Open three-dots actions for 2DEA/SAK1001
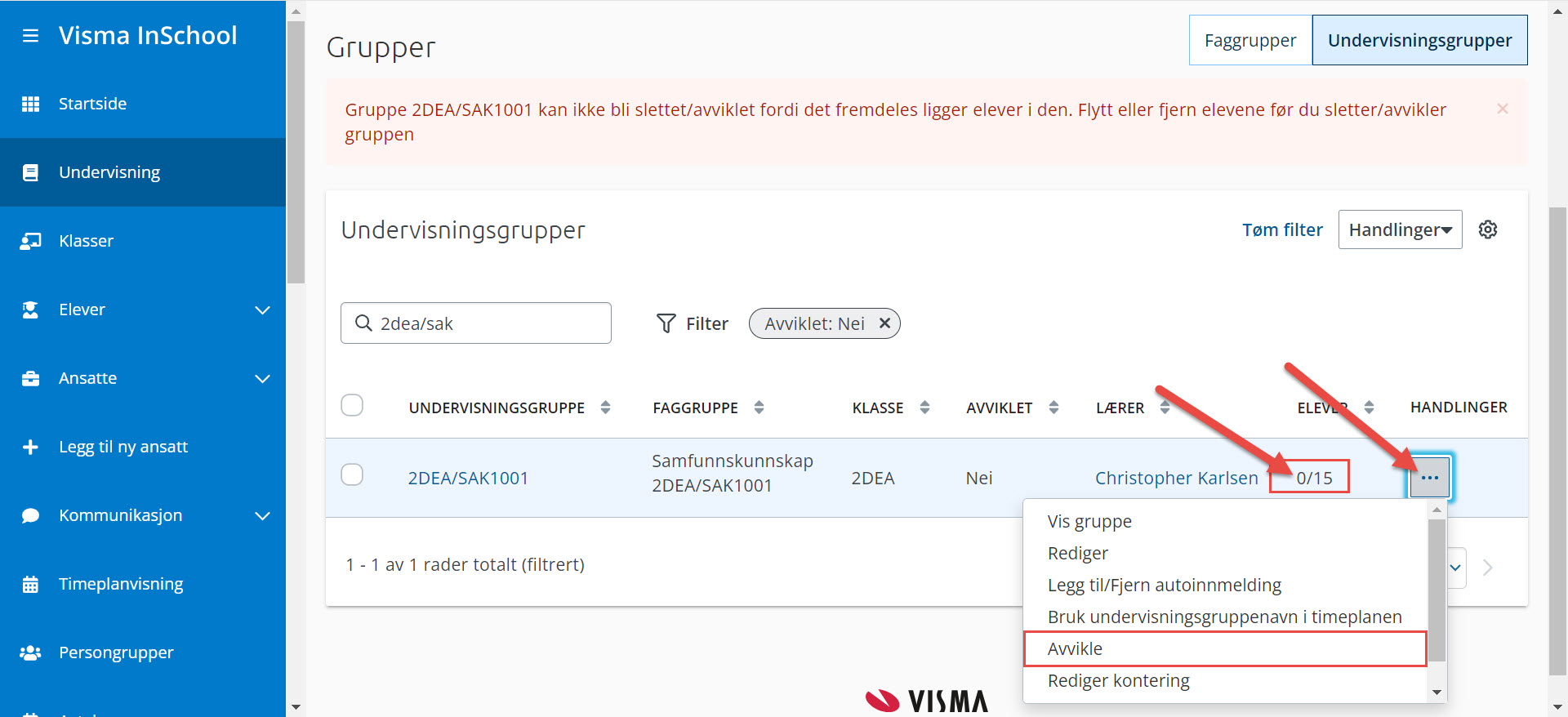The height and width of the screenshot is (717, 1568). (x=1430, y=478)
